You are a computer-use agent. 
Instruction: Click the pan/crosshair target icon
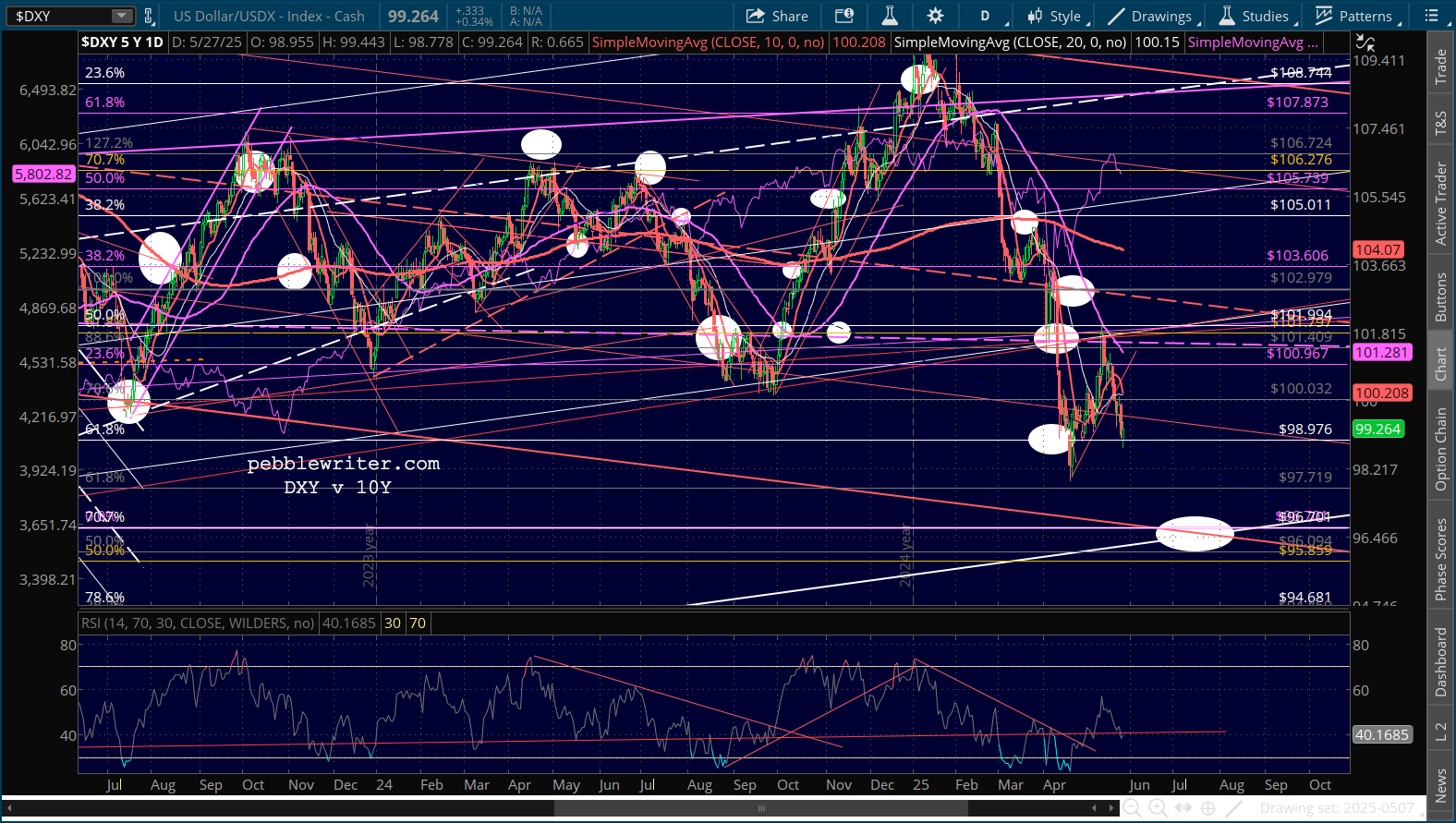1207,808
